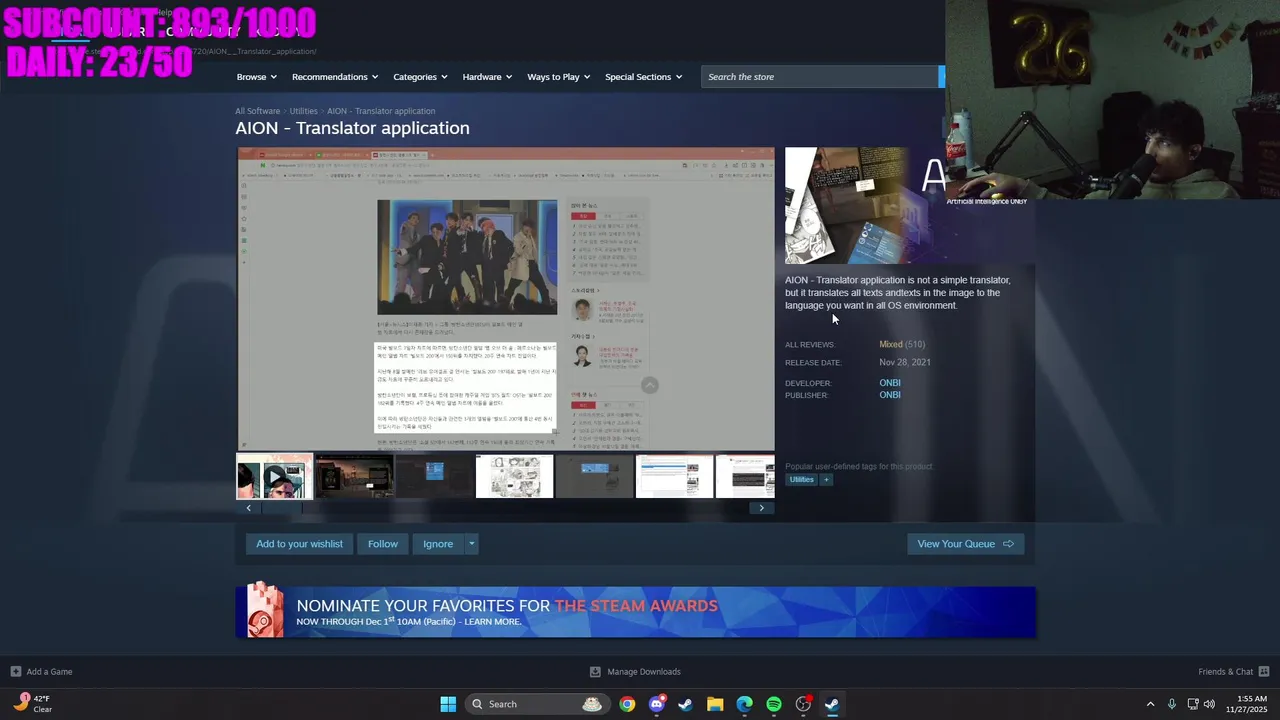This screenshot has width=1280, height=720.
Task: Open the Browse store menu
Action: tap(256, 77)
